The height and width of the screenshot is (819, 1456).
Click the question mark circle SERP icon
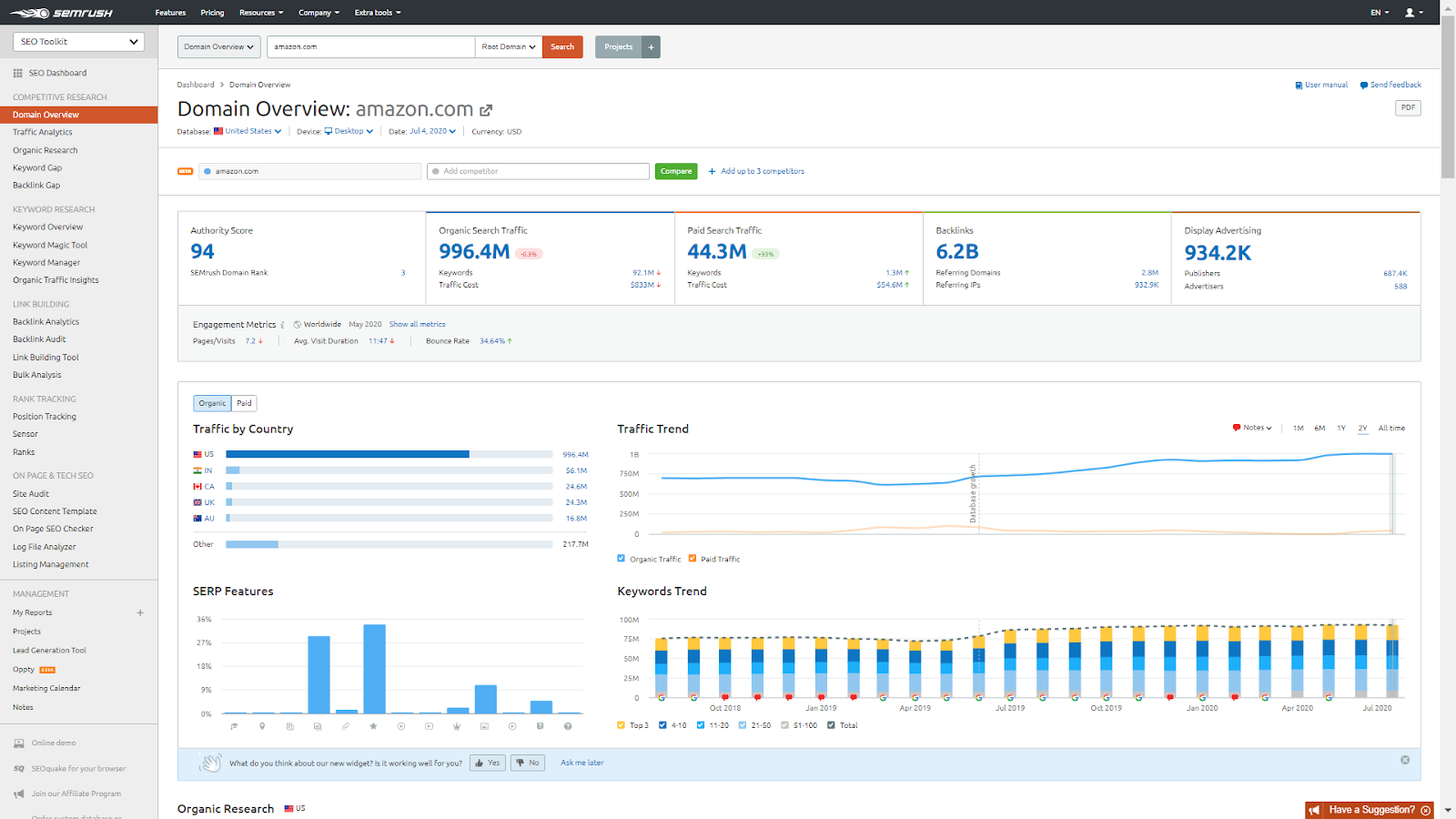(x=568, y=726)
